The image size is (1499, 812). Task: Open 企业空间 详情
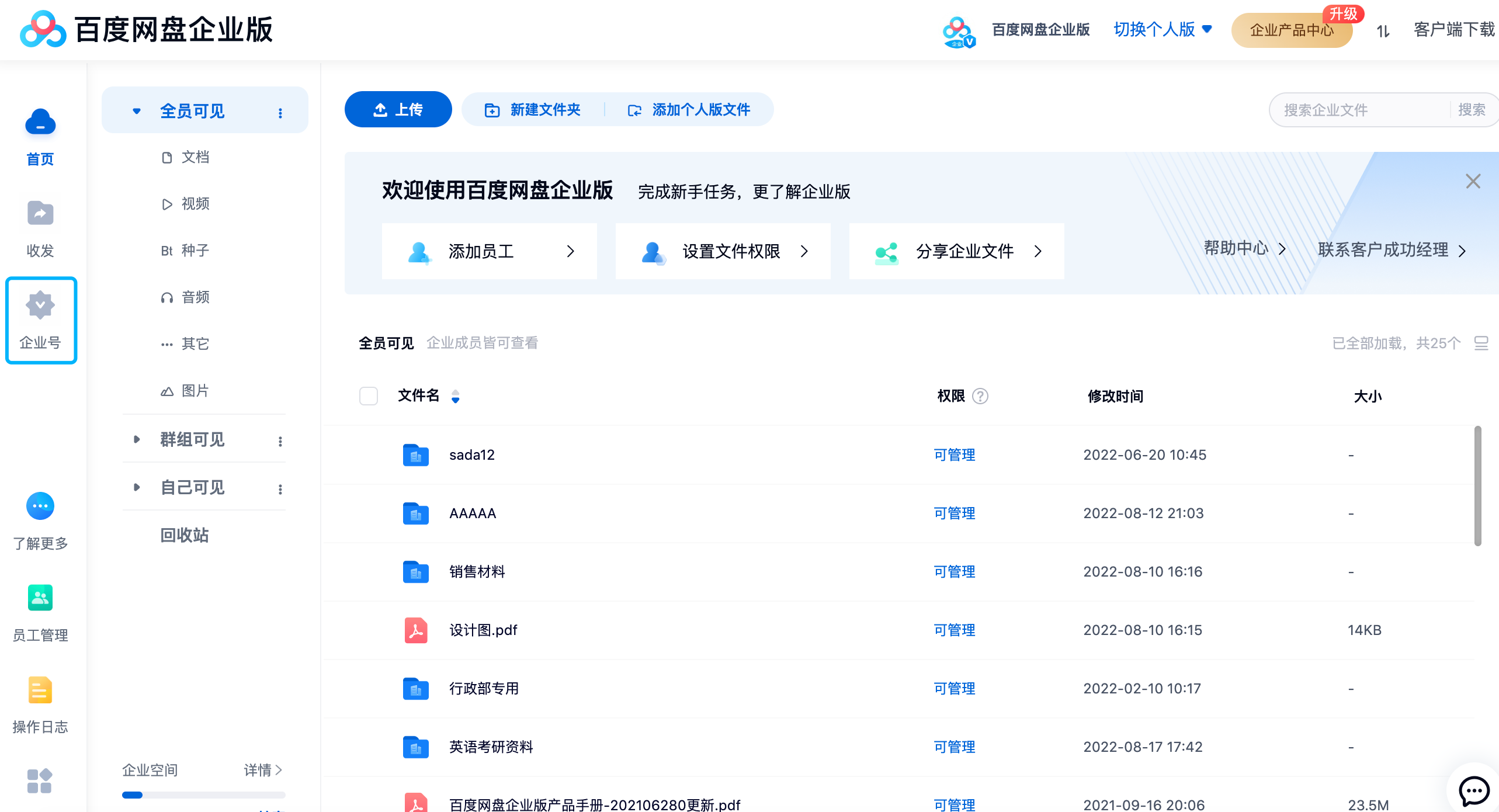tap(263, 770)
